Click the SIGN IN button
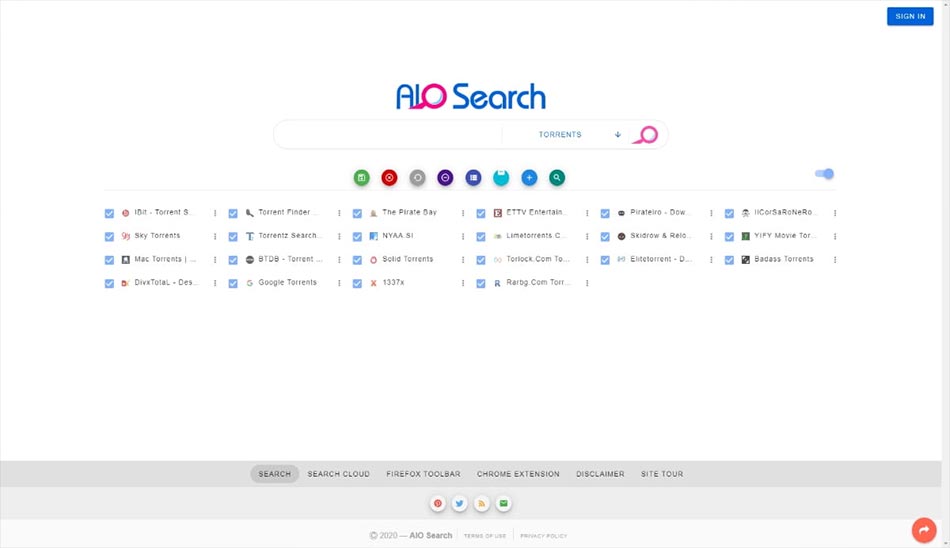 910,16
